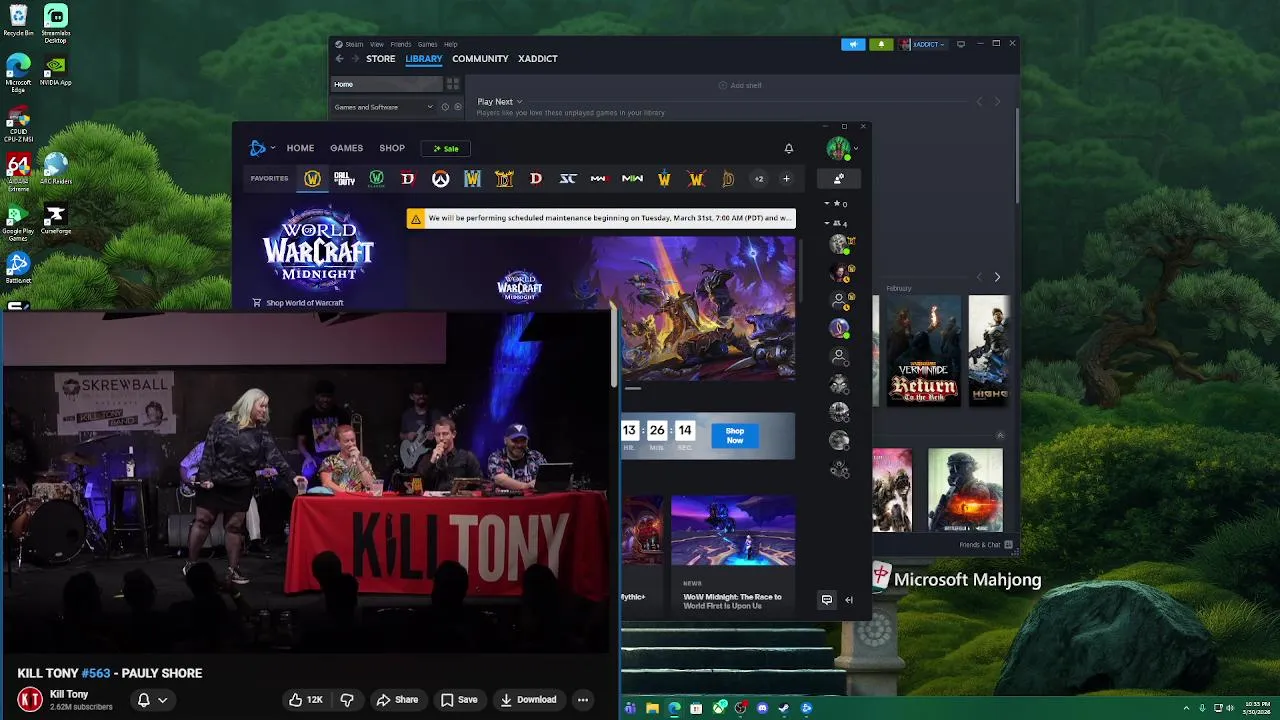Open the Battle.net profile avatar dropdown

click(842, 148)
